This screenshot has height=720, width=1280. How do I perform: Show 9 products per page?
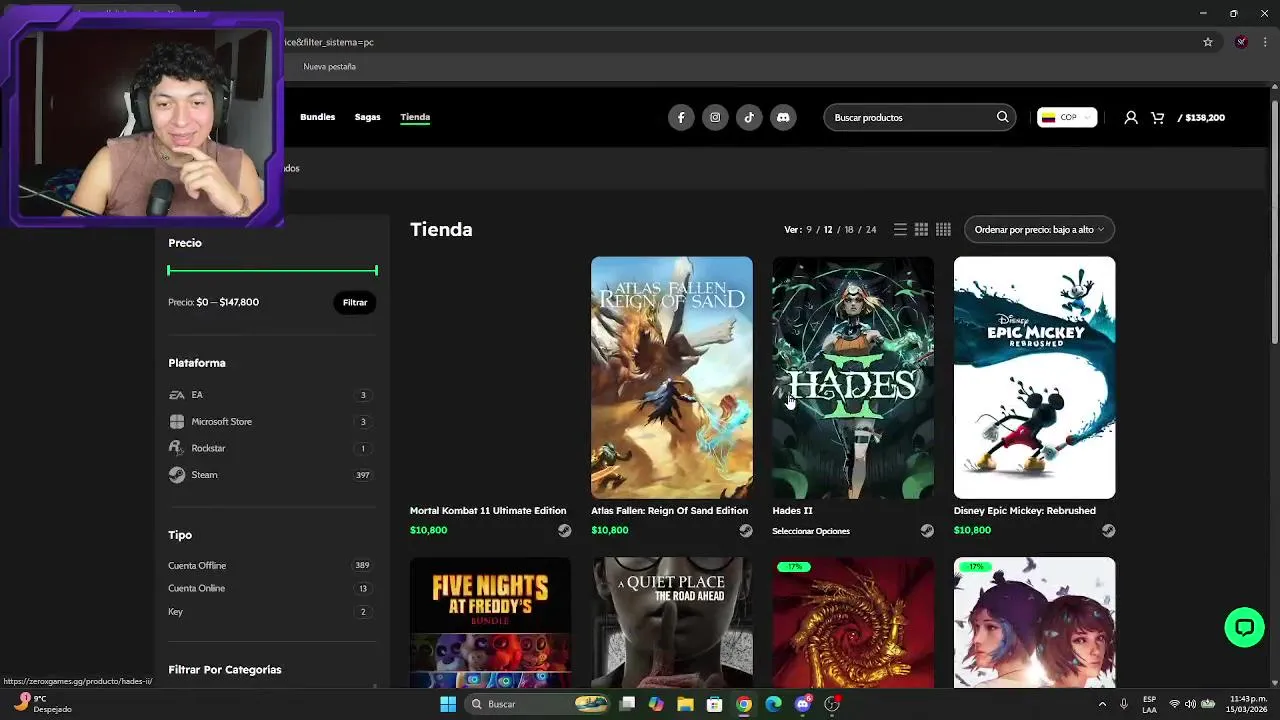click(x=809, y=229)
